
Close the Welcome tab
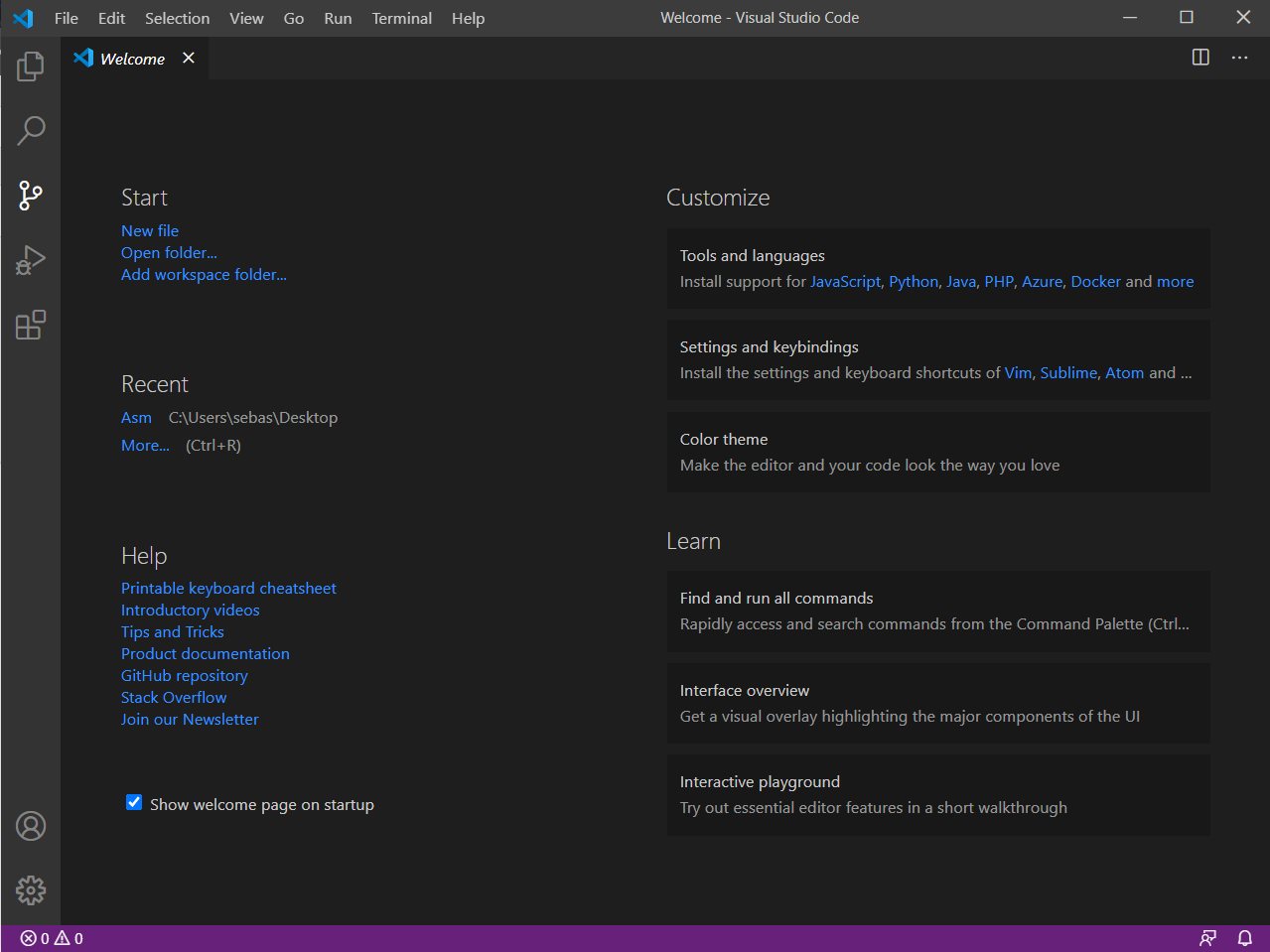coord(189,58)
